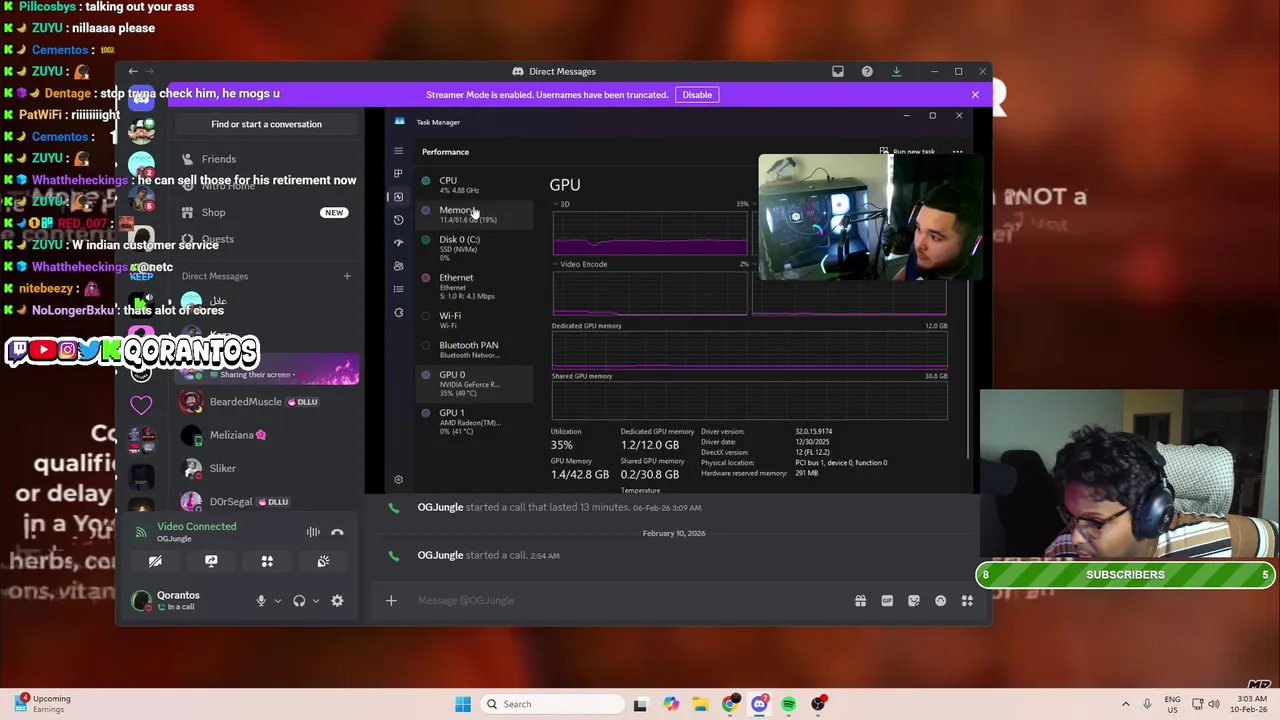Start an Activity

[267, 562]
